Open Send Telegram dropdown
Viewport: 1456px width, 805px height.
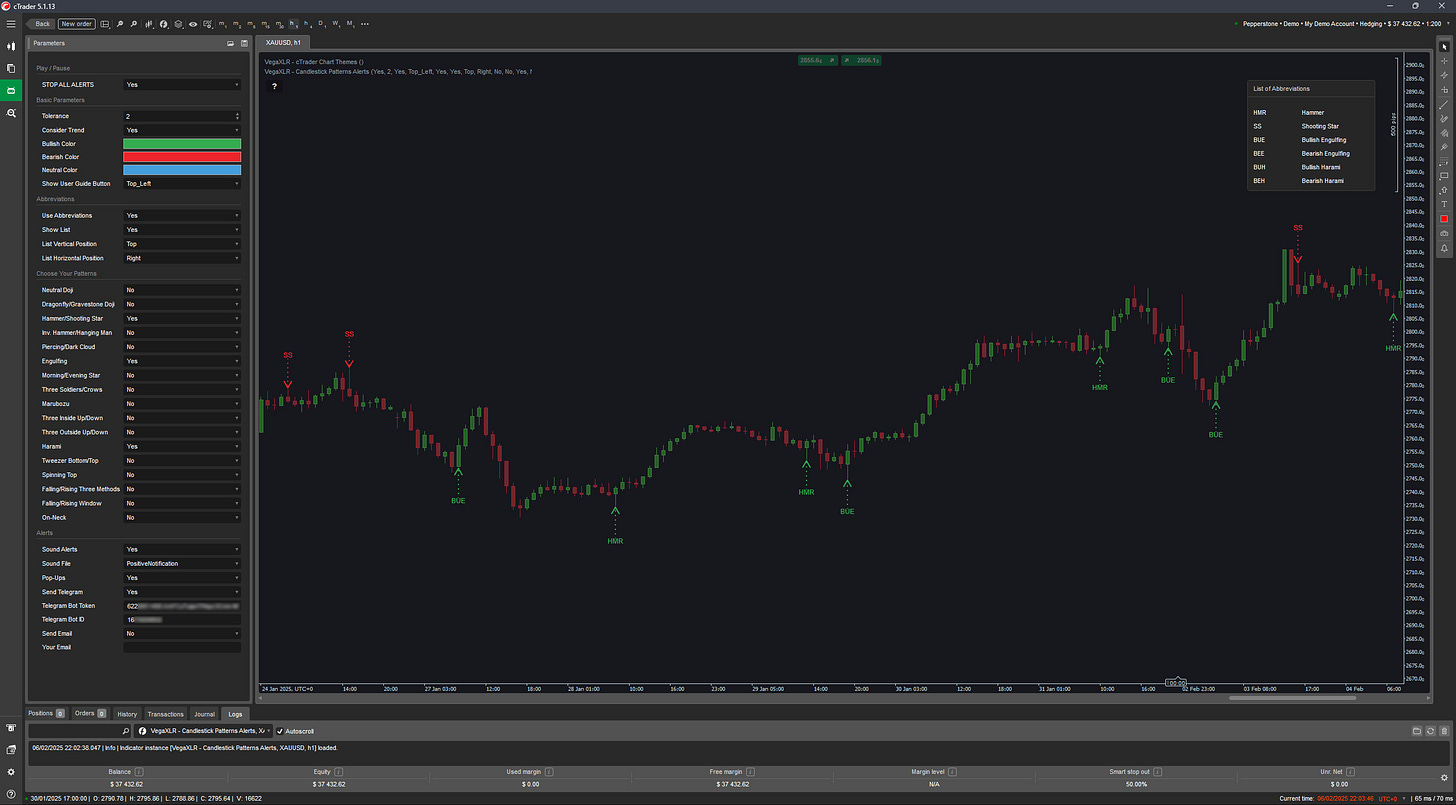click(x=182, y=592)
